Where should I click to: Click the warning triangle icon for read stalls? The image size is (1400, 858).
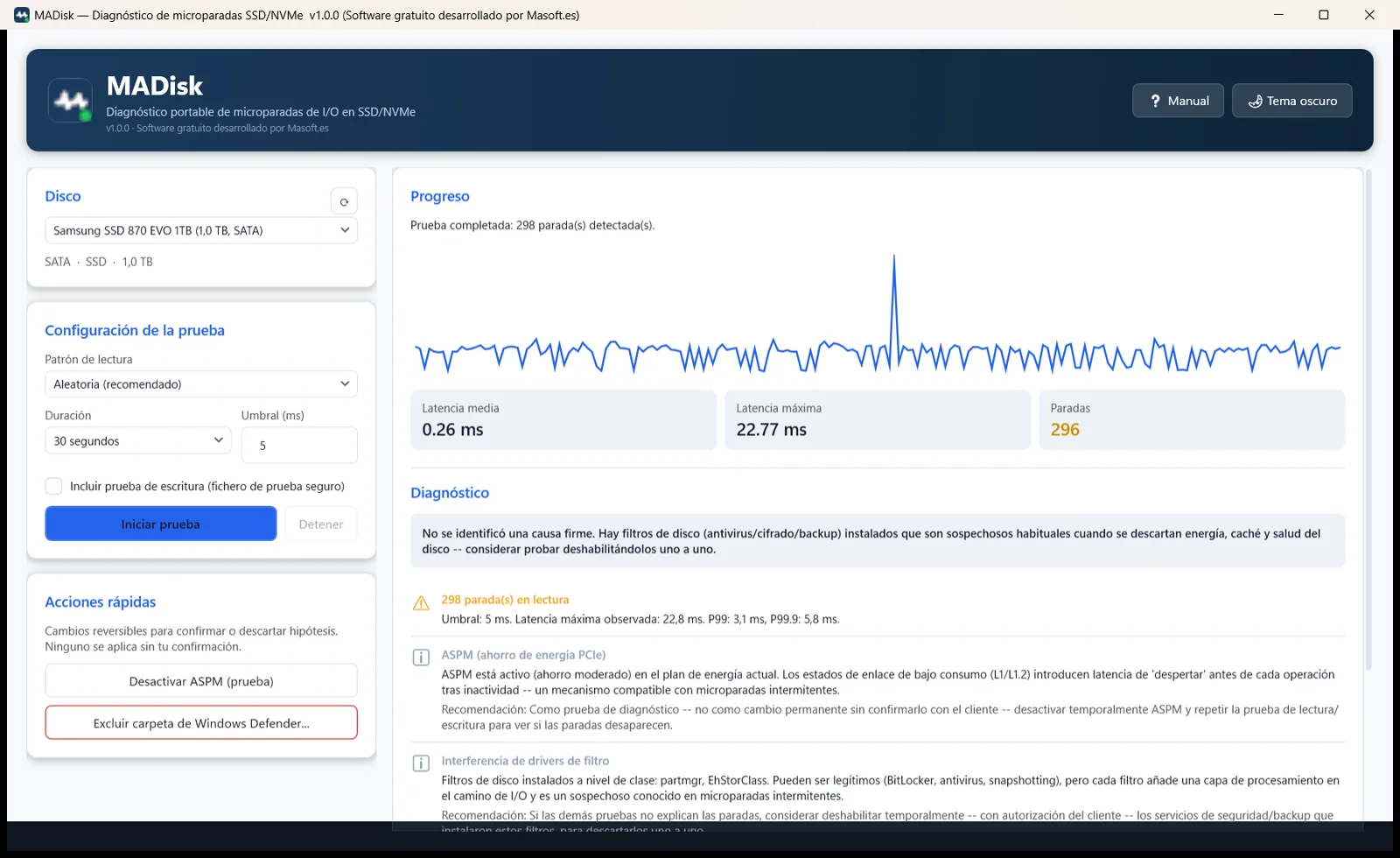click(421, 603)
